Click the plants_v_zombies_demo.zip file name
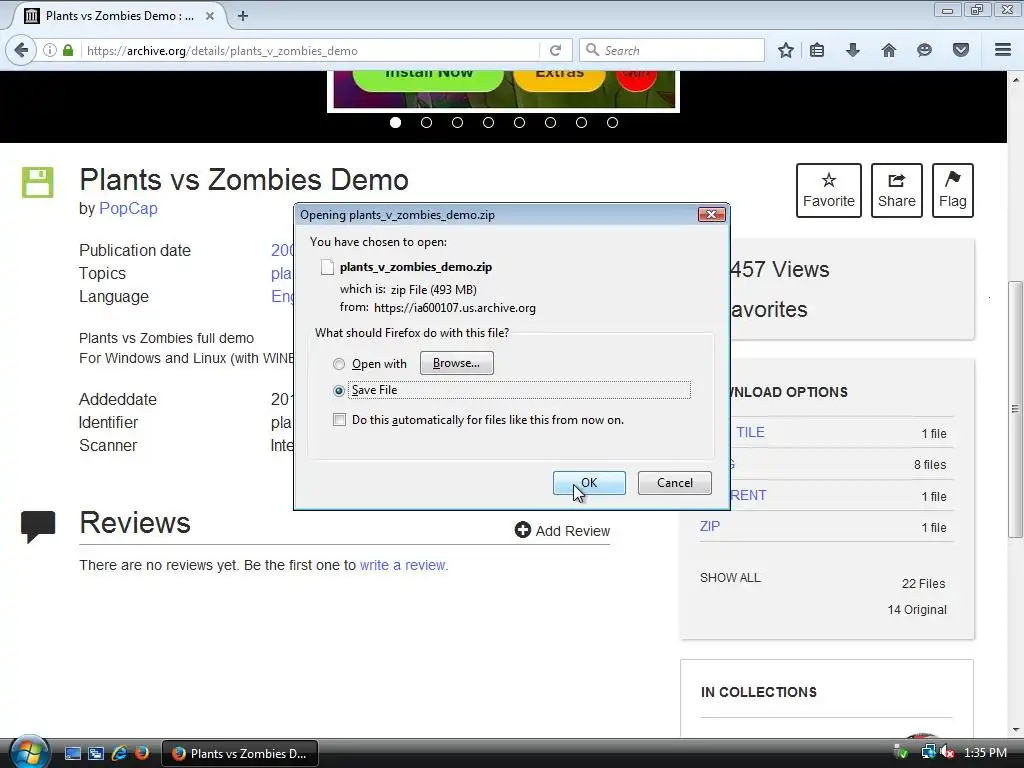Image resolution: width=1024 pixels, height=768 pixels. [416, 267]
